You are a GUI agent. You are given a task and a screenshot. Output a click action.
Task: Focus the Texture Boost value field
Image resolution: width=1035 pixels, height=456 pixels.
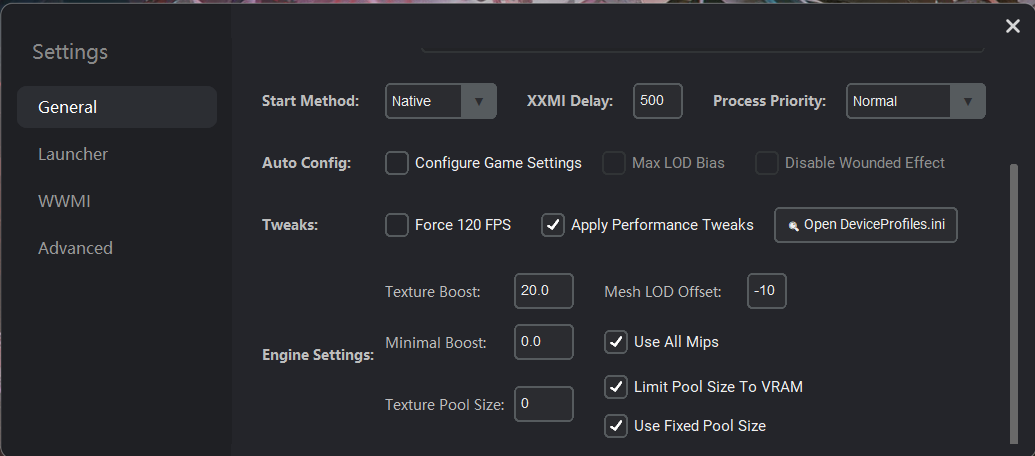point(544,291)
